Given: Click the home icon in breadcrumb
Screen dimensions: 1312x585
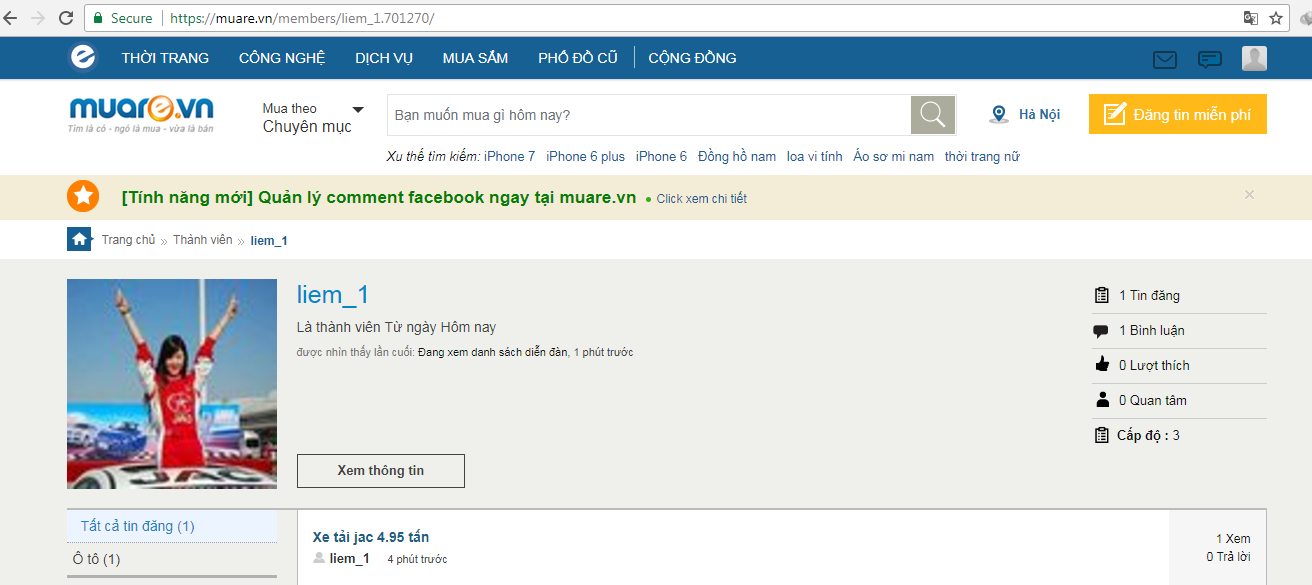Looking at the screenshot, I should tap(79, 240).
